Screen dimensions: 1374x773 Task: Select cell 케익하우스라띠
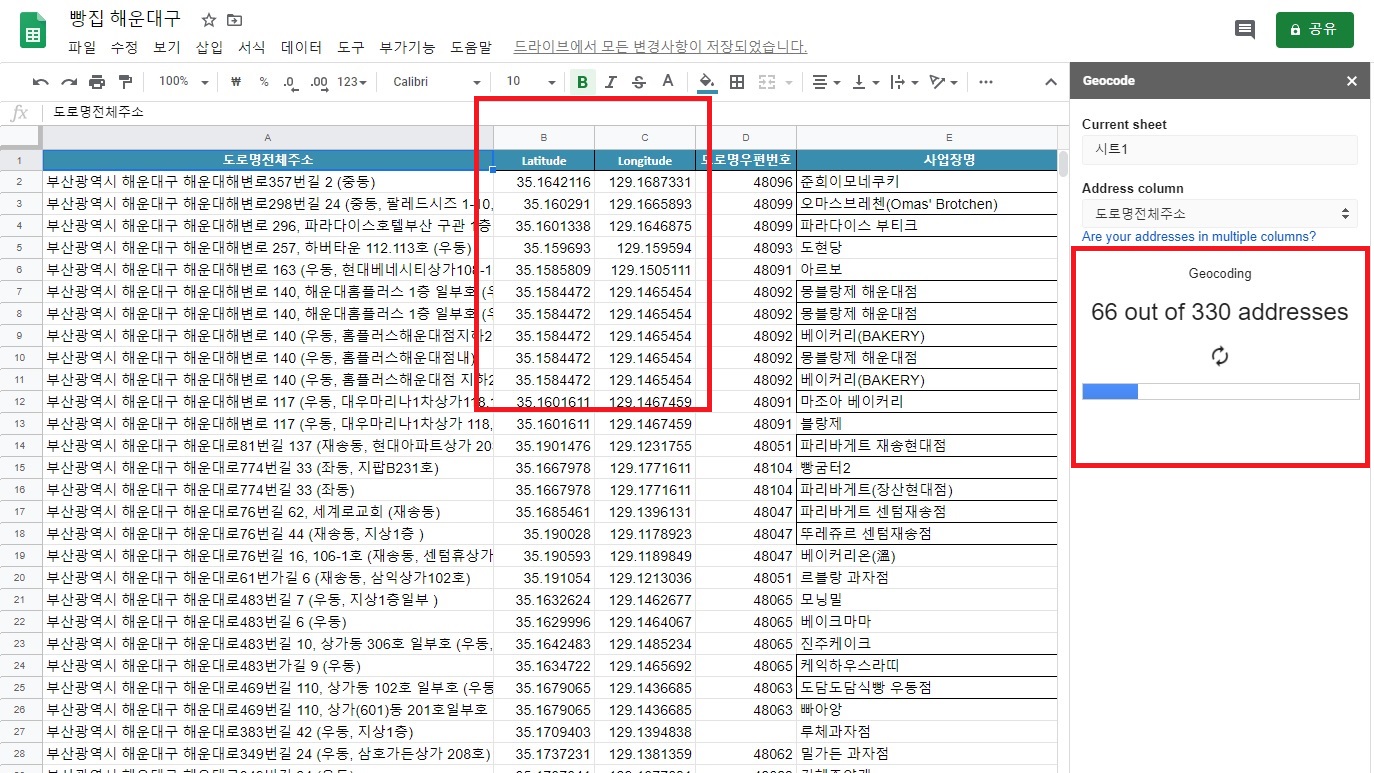[926, 666]
